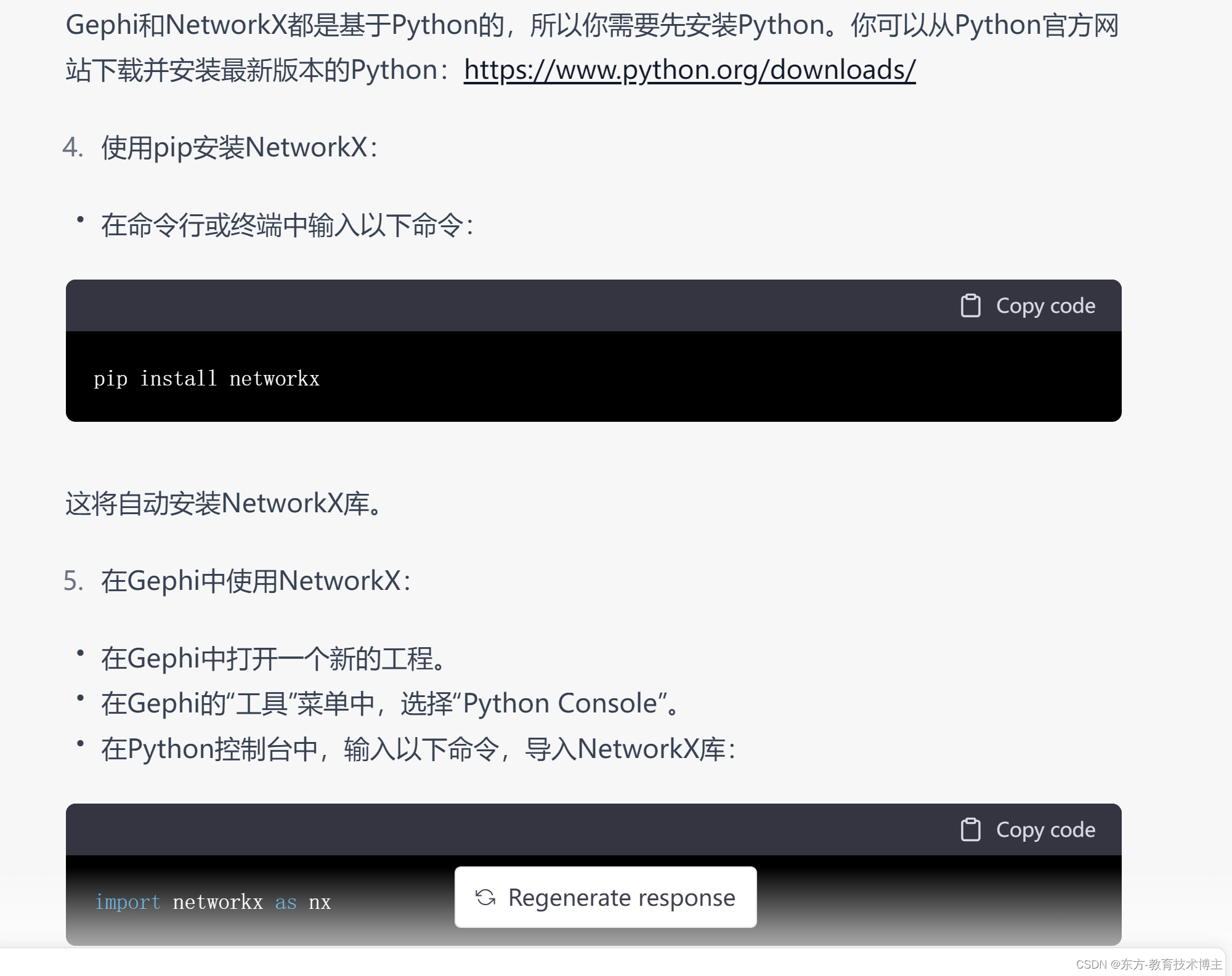The height and width of the screenshot is (976, 1232).
Task: Click step 5 heading '在Gephi中使用NetworkX'
Action: [256, 581]
